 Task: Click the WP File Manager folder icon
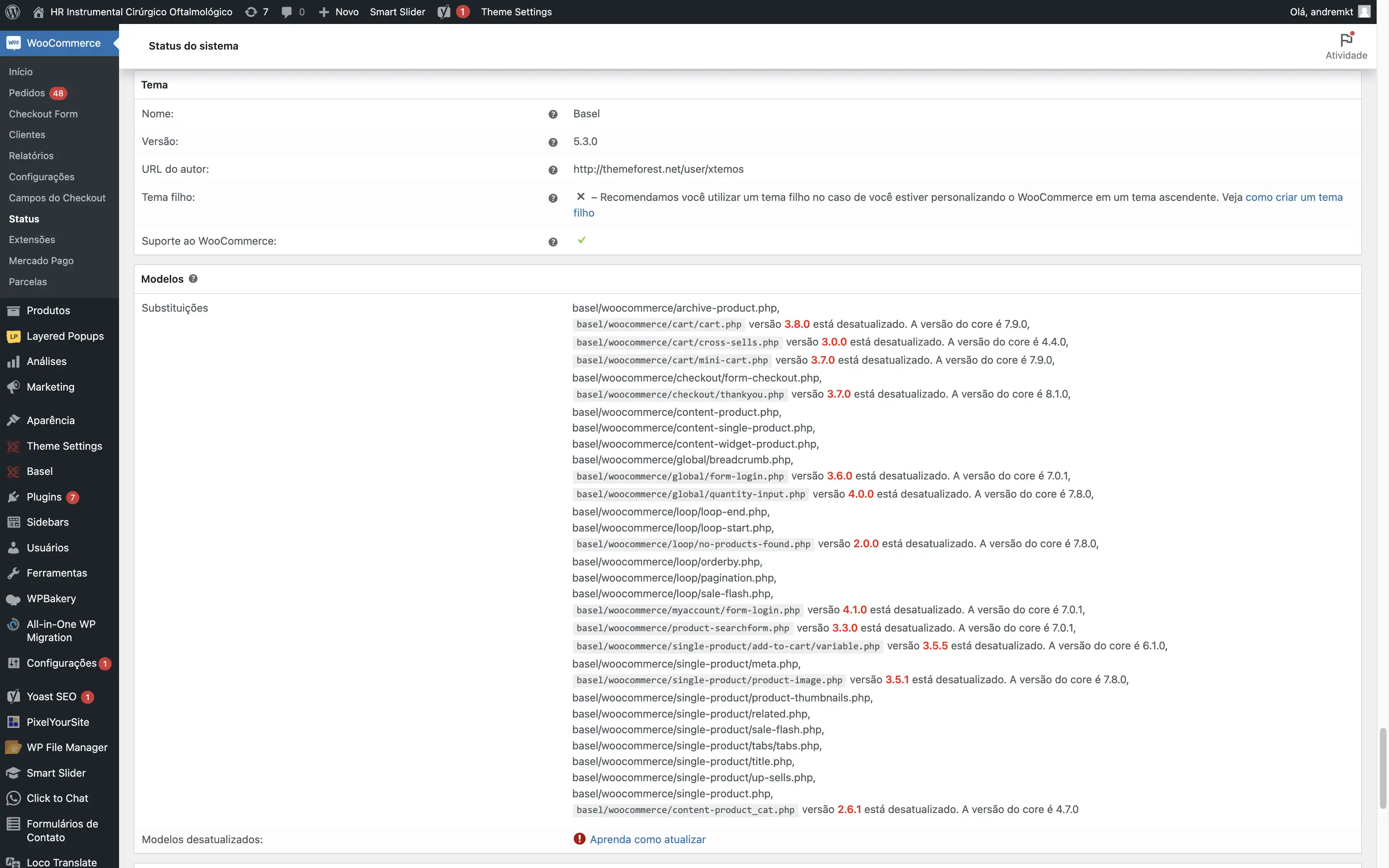[14, 747]
